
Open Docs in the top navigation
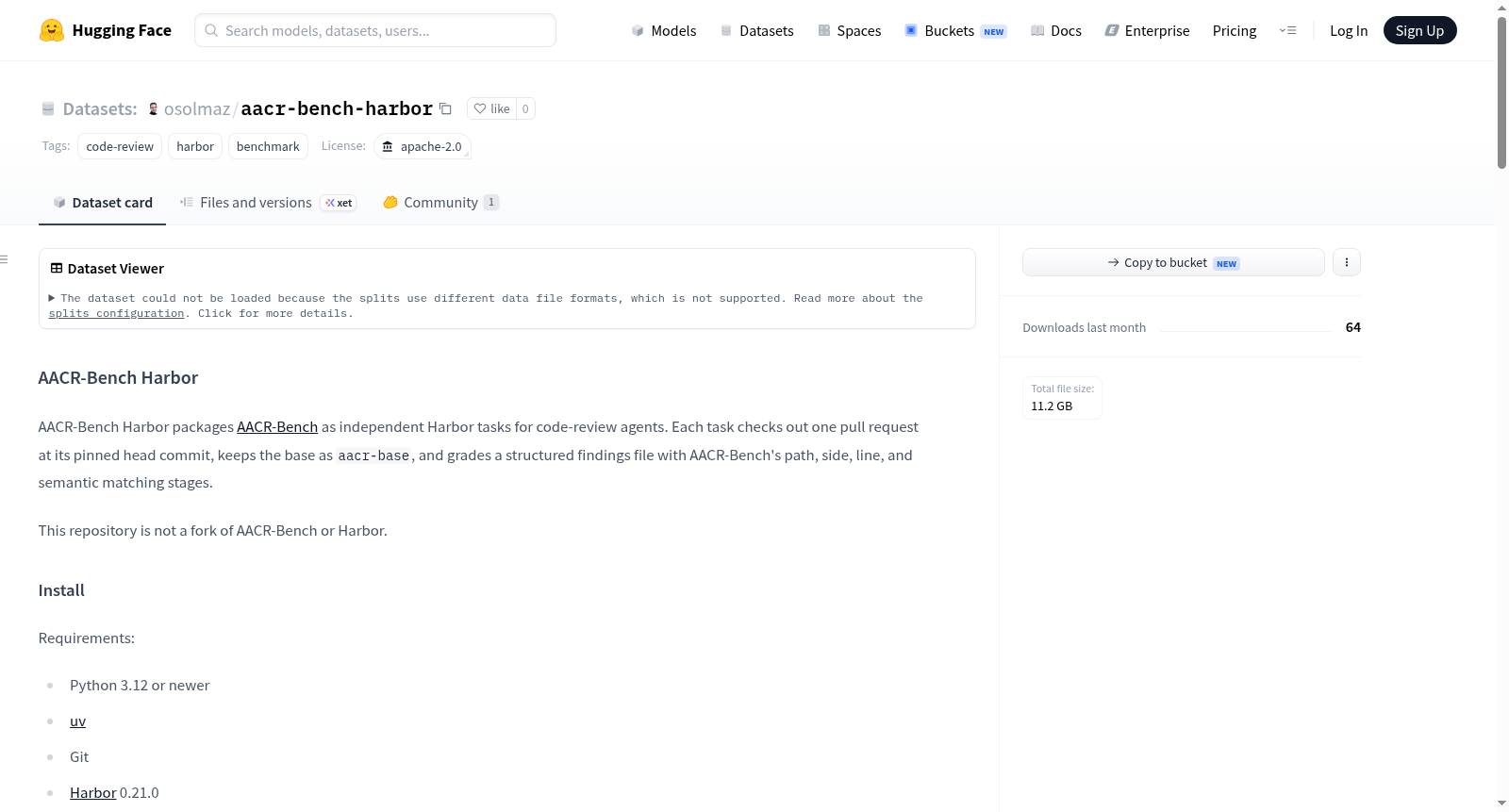tap(1056, 30)
